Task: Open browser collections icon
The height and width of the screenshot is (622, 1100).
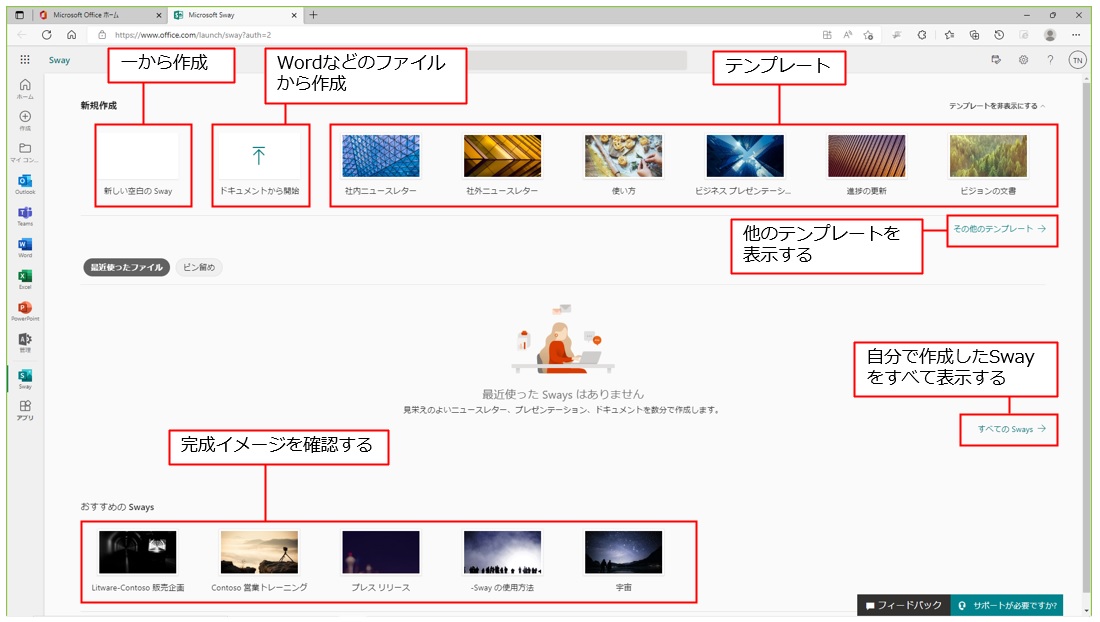Action: tap(974, 34)
